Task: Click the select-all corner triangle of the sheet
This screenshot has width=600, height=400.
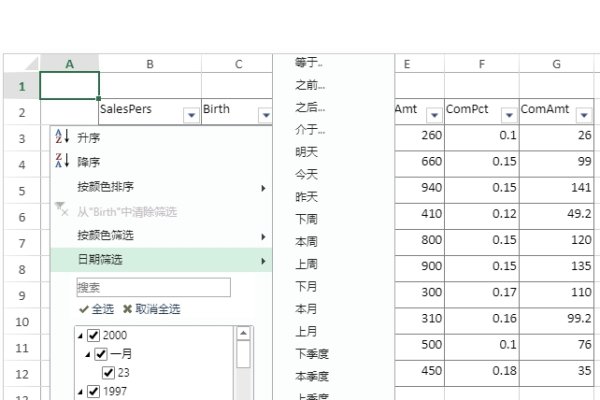Action: 32,64
